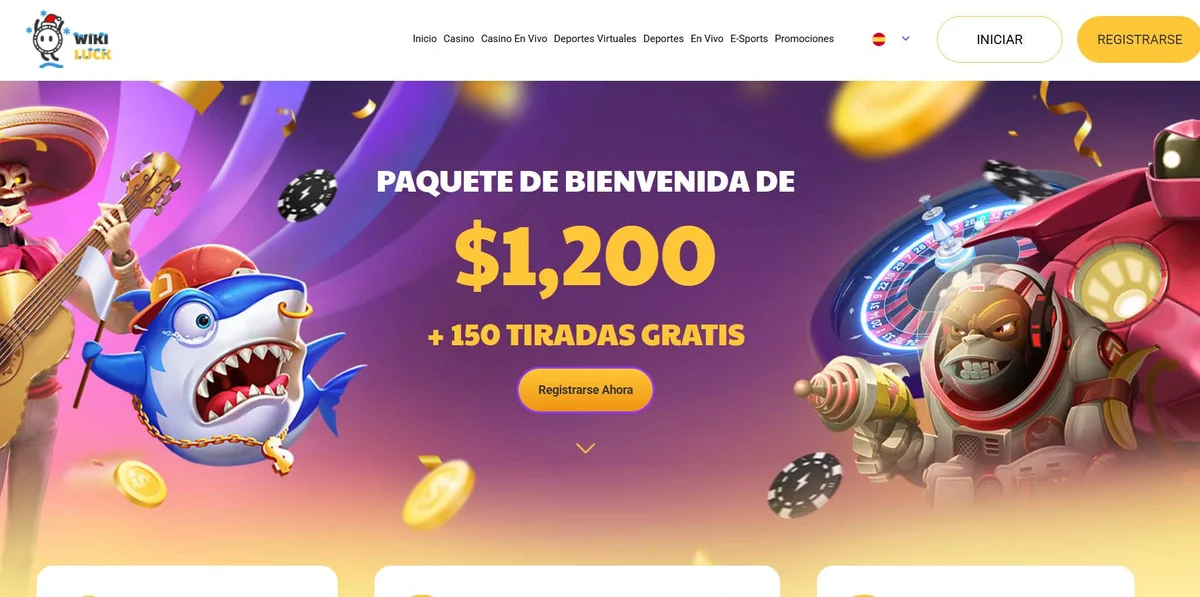Click the roulette wheel graphic
This screenshot has width=1200, height=597.
click(x=905, y=270)
